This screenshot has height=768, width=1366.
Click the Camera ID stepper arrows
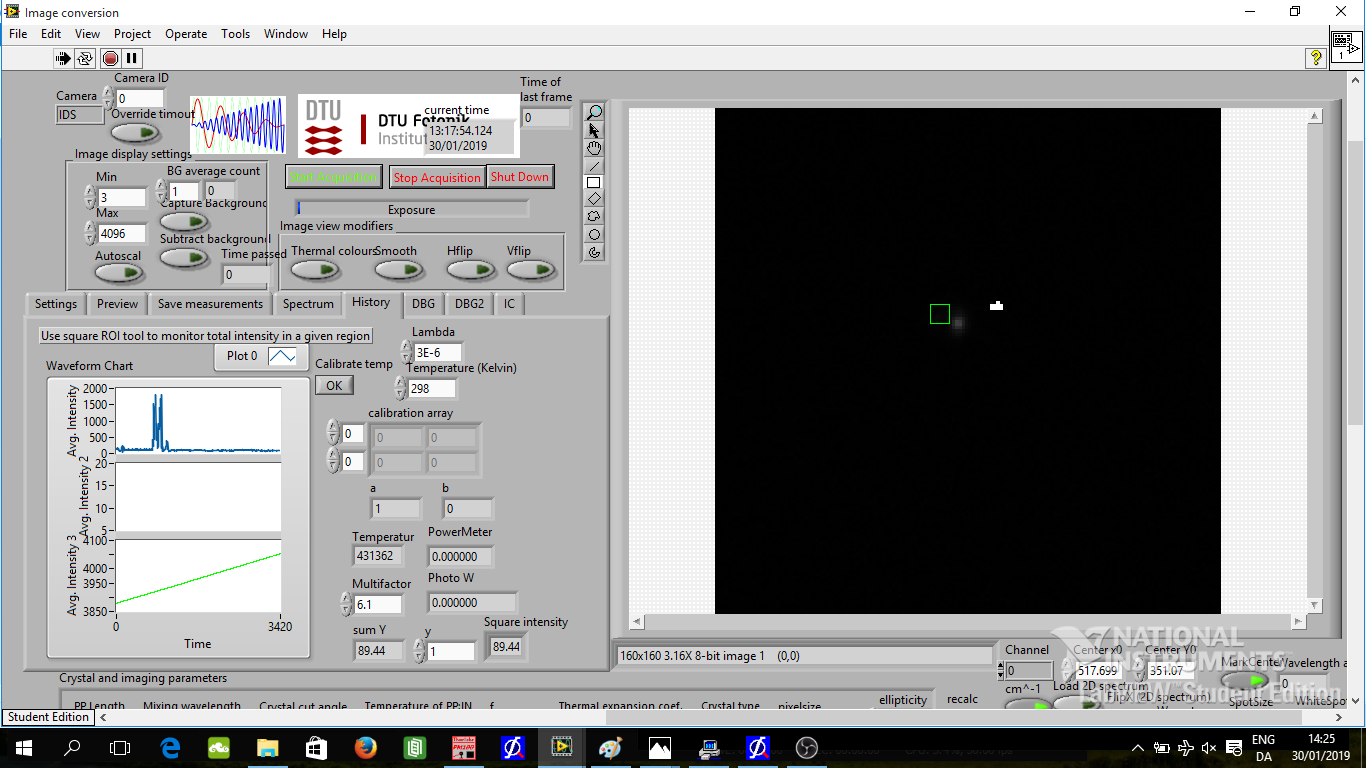click(x=109, y=98)
